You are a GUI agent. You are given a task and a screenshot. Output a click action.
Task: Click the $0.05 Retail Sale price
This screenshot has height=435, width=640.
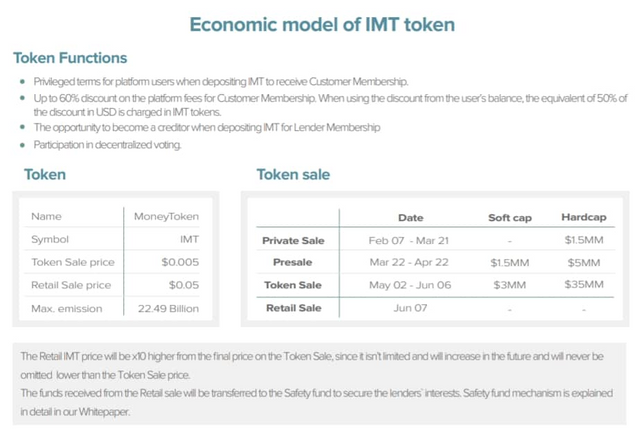click(x=182, y=286)
